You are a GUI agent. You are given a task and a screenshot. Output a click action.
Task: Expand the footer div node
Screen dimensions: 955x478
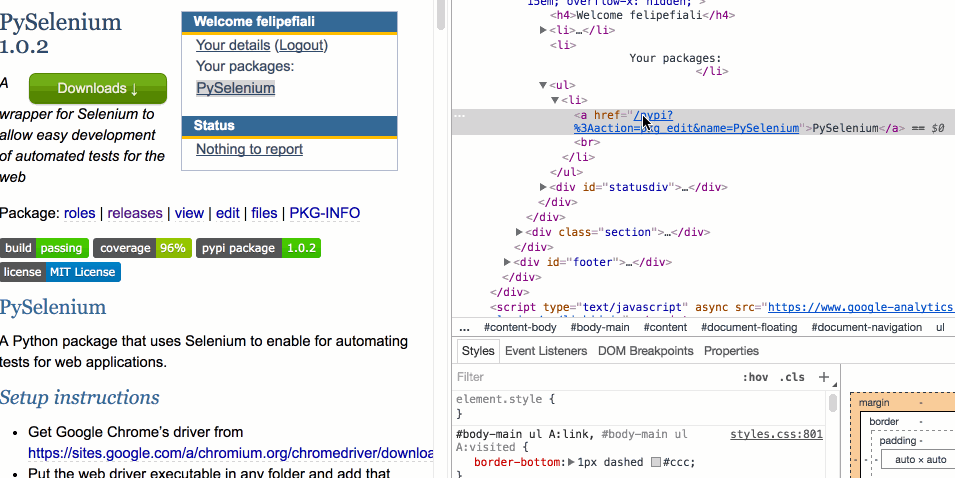tap(508, 262)
